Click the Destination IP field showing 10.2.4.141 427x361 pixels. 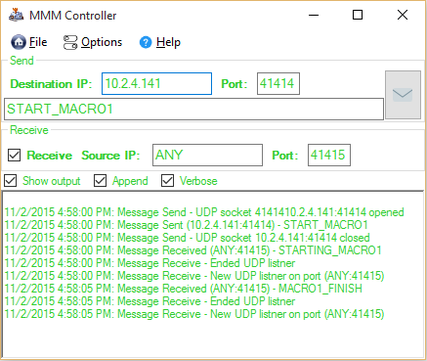(157, 84)
